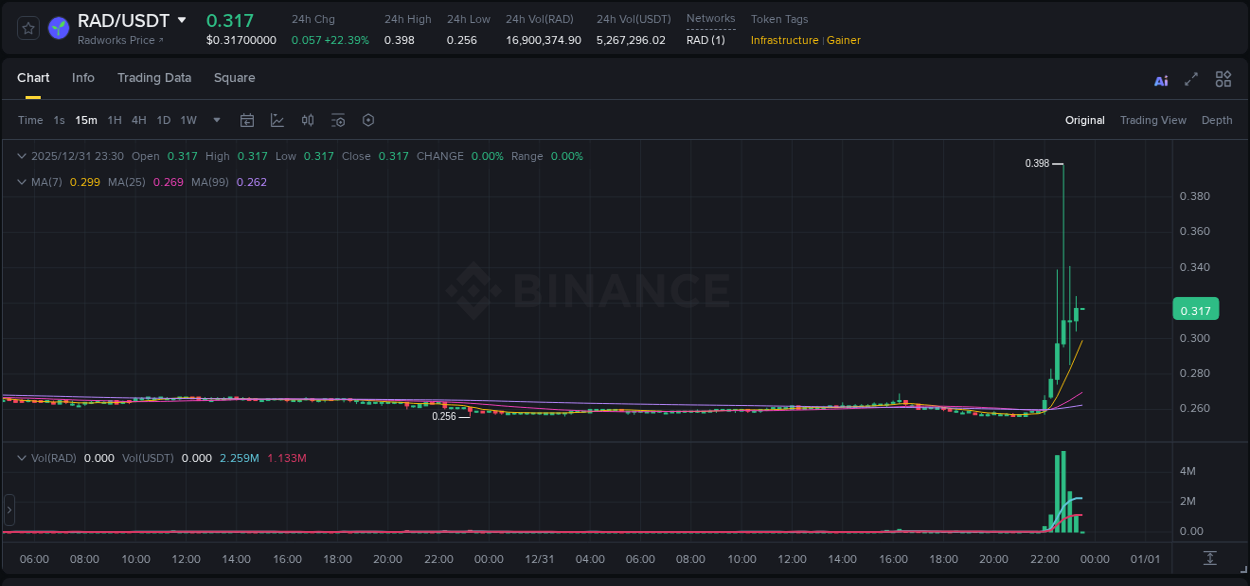This screenshot has height=586, width=1250.
Task: Add RAD/USDT to favorites via star icon
Action: tap(27, 28)
